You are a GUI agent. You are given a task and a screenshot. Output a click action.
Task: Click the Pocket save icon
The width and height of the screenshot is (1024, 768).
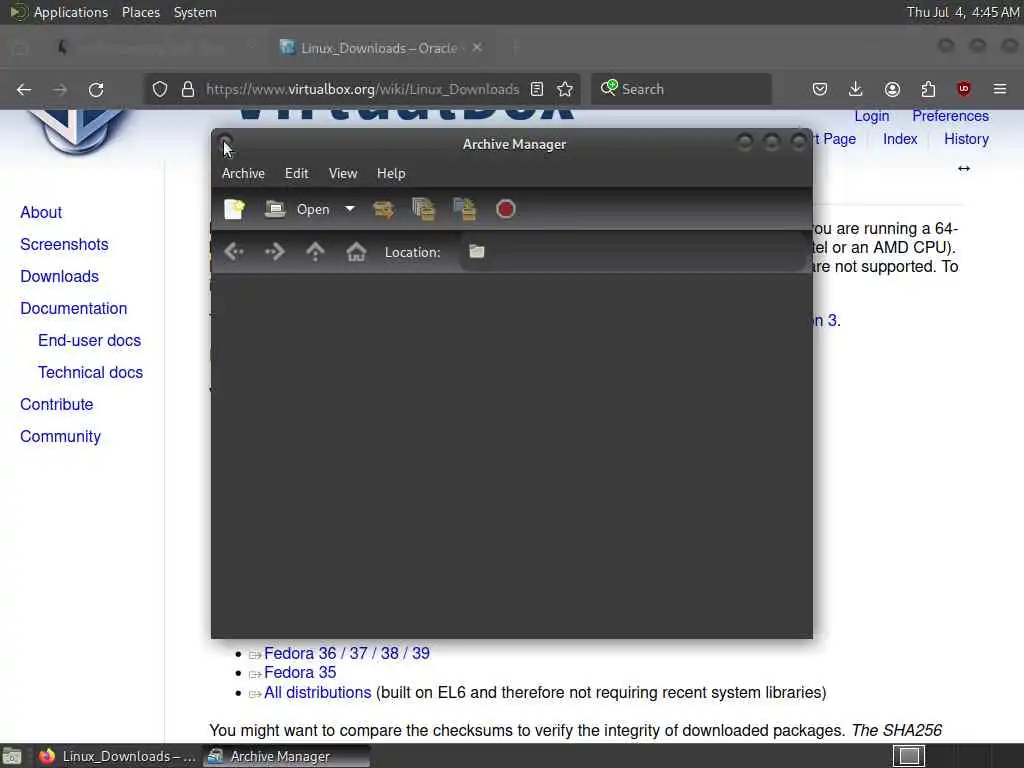coord(820,89)
